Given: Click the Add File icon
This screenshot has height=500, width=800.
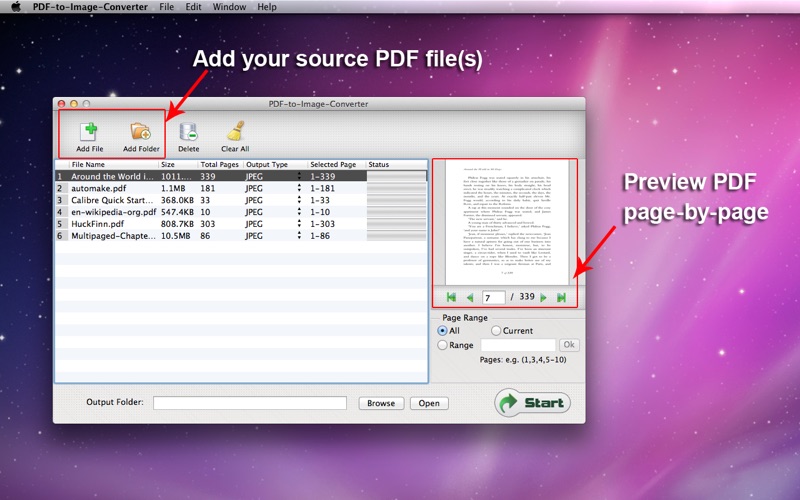Looking at the screenshot, I should [89, 132].
